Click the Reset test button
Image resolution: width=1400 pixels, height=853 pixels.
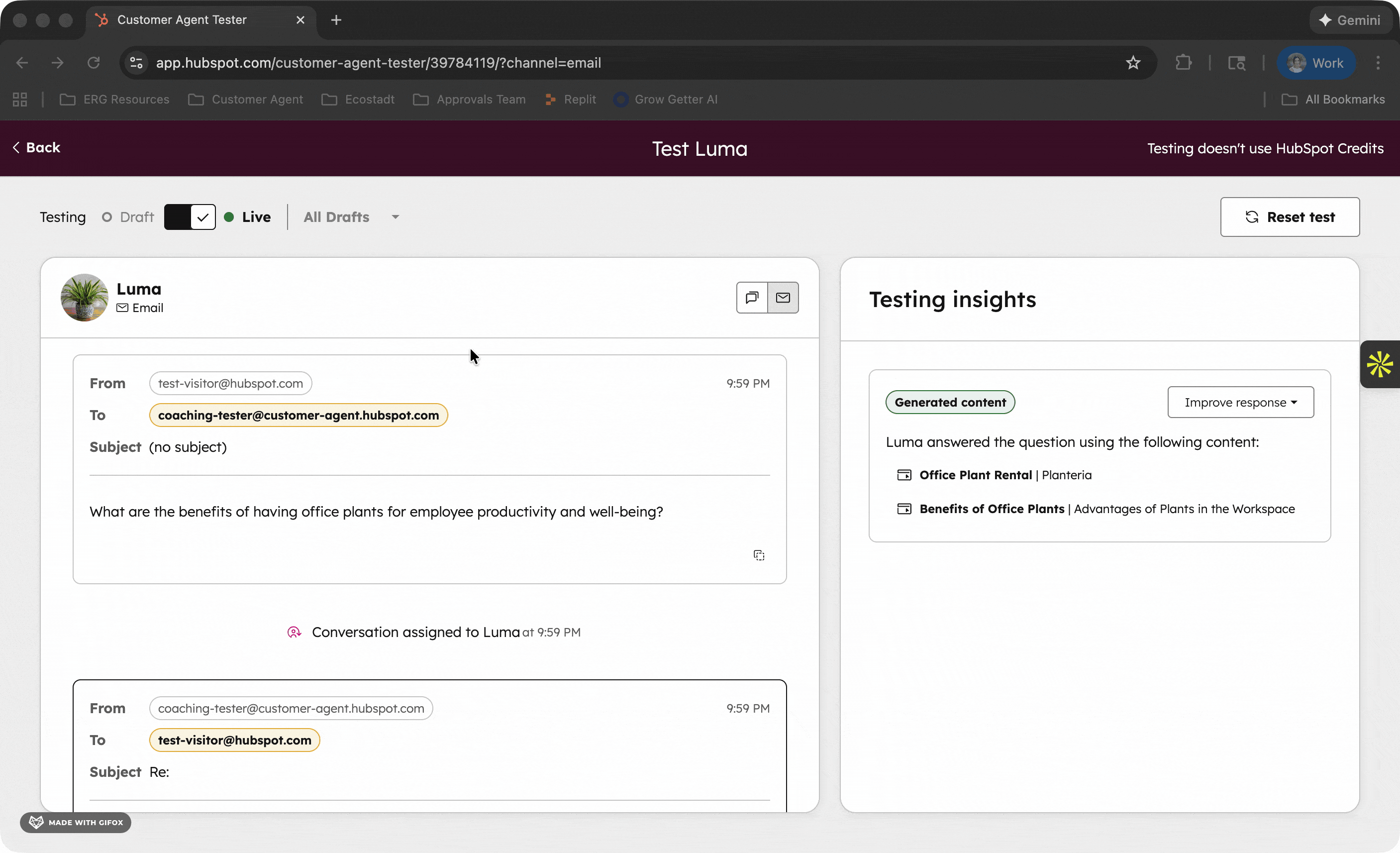1290,217
